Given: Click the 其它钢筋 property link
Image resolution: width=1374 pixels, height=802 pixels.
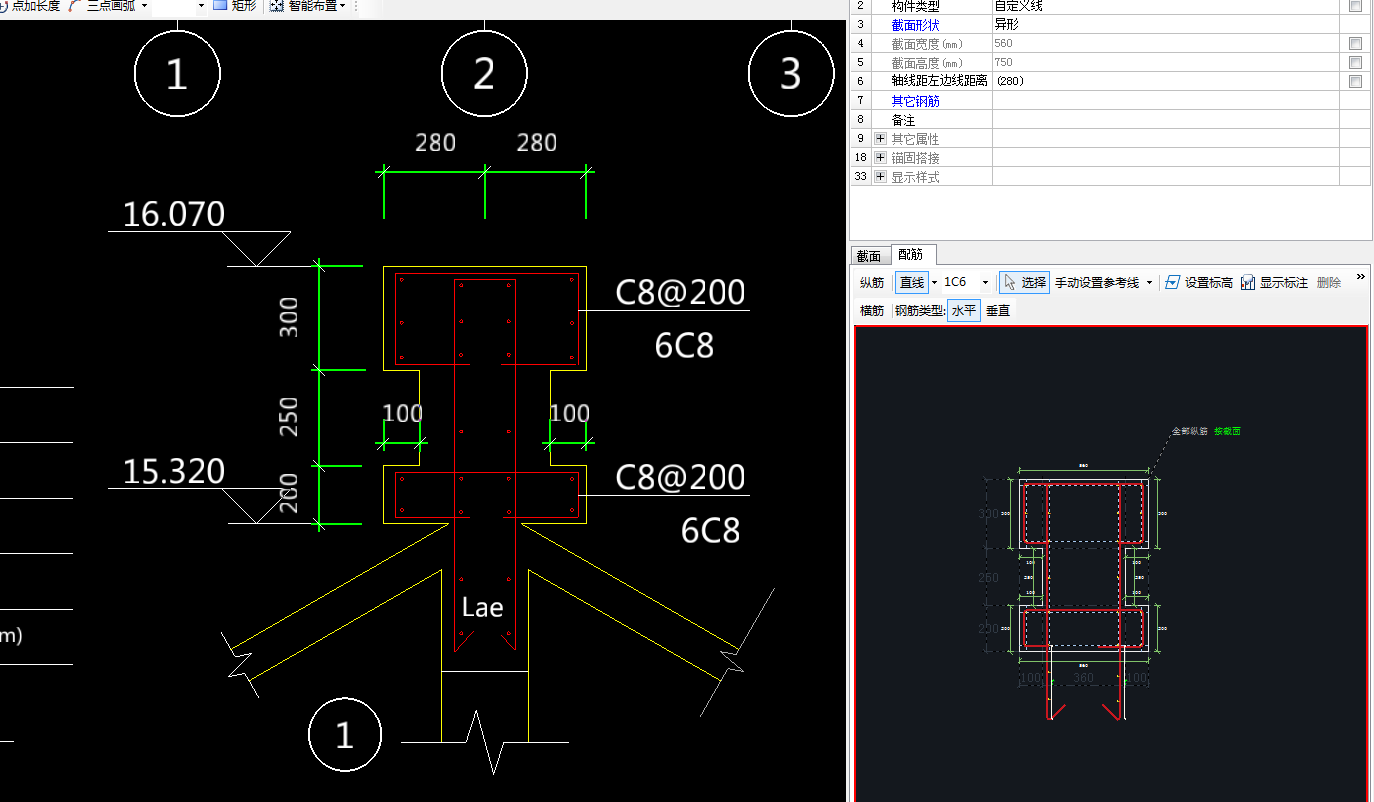Looking at the screenshot, I should click(915, 100).
